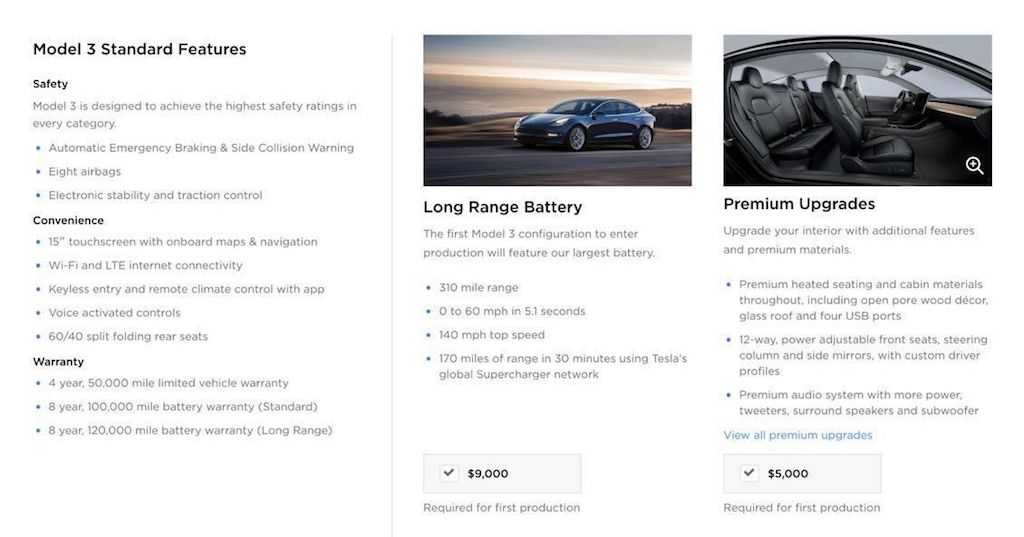Screen dimensions: 1024x537
Task: Click the Eight airbags list item
Action: point(84,171)
